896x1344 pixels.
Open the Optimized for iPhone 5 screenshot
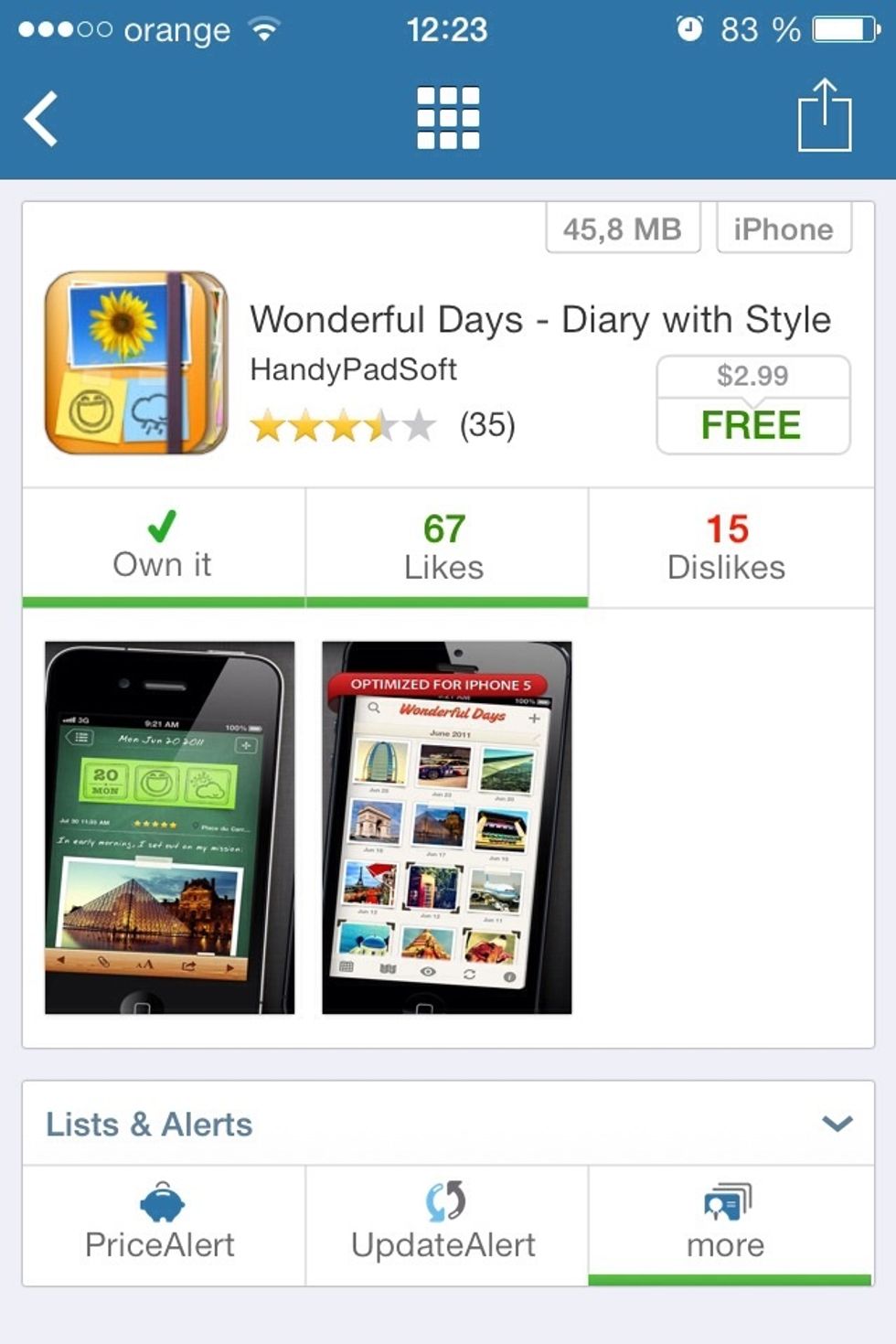point(446,827)
